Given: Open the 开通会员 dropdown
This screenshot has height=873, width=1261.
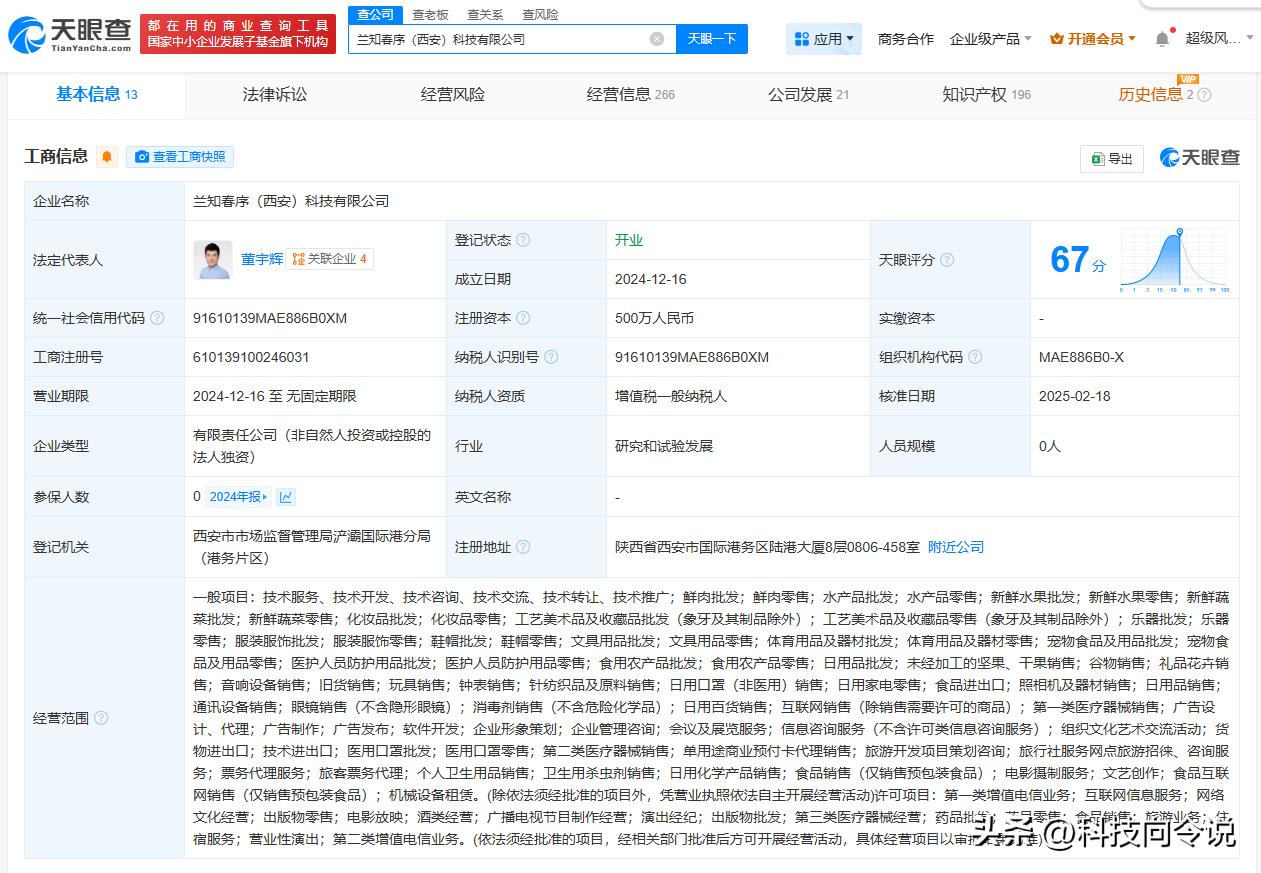Looking at the screenshot, I should click(x=1092, y=39).
